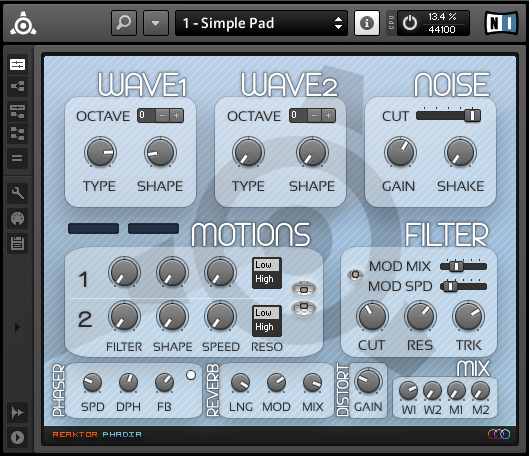Select Low in Motion 2 RESO list
The width and height of the screenshot is (529, 456).
(x=265, y=313)
